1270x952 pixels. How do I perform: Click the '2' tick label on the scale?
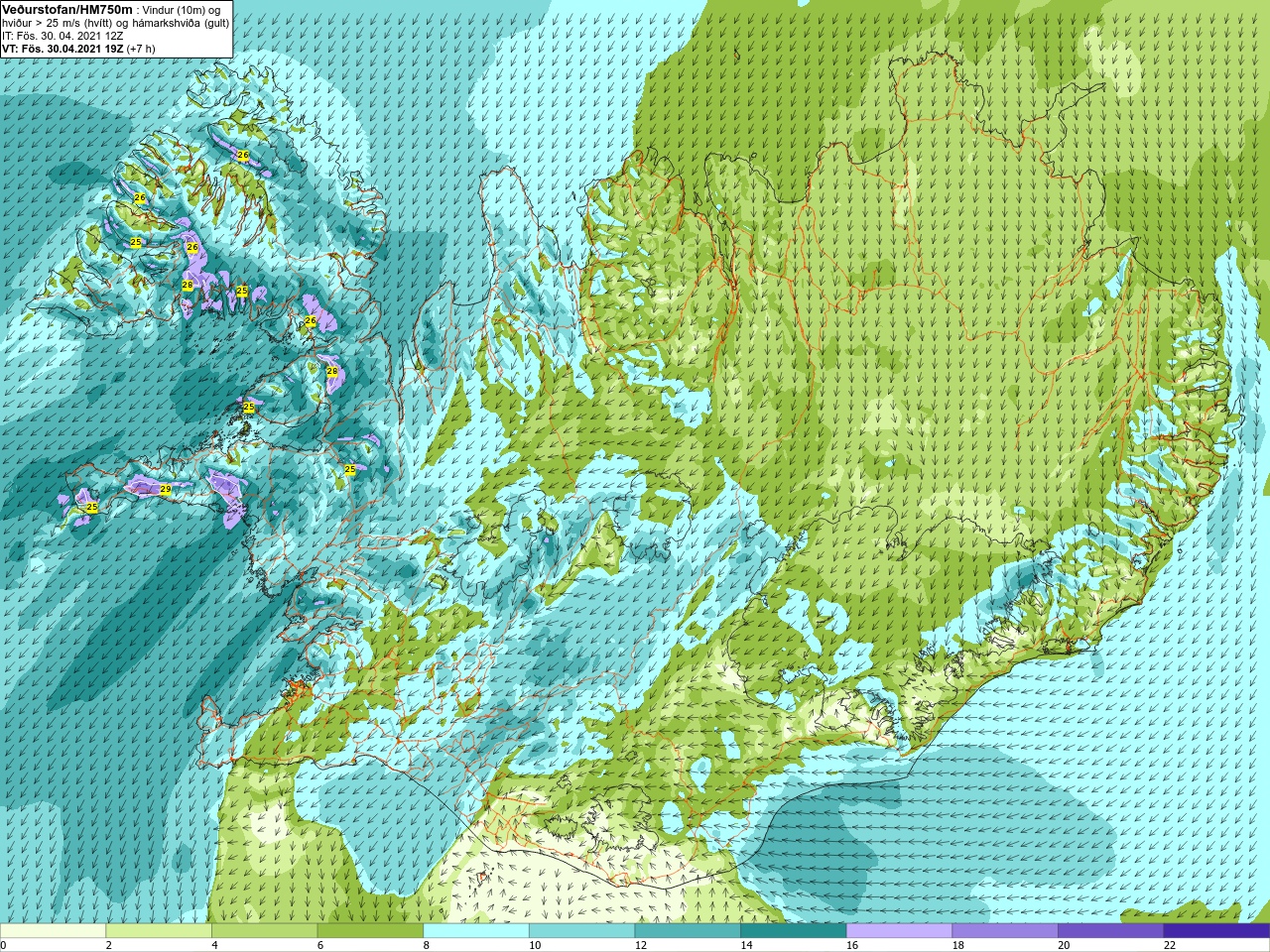108,945
